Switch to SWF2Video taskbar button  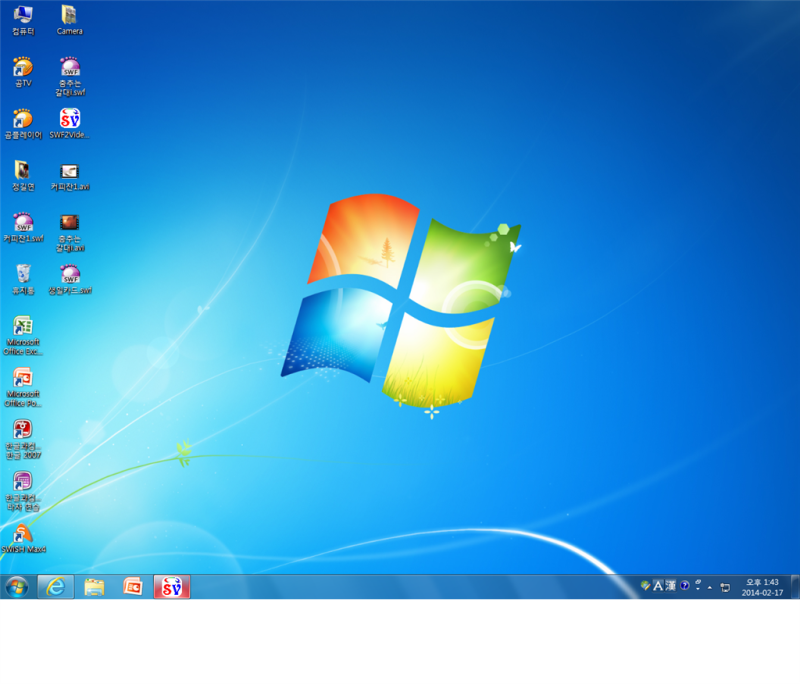[172, 587]
